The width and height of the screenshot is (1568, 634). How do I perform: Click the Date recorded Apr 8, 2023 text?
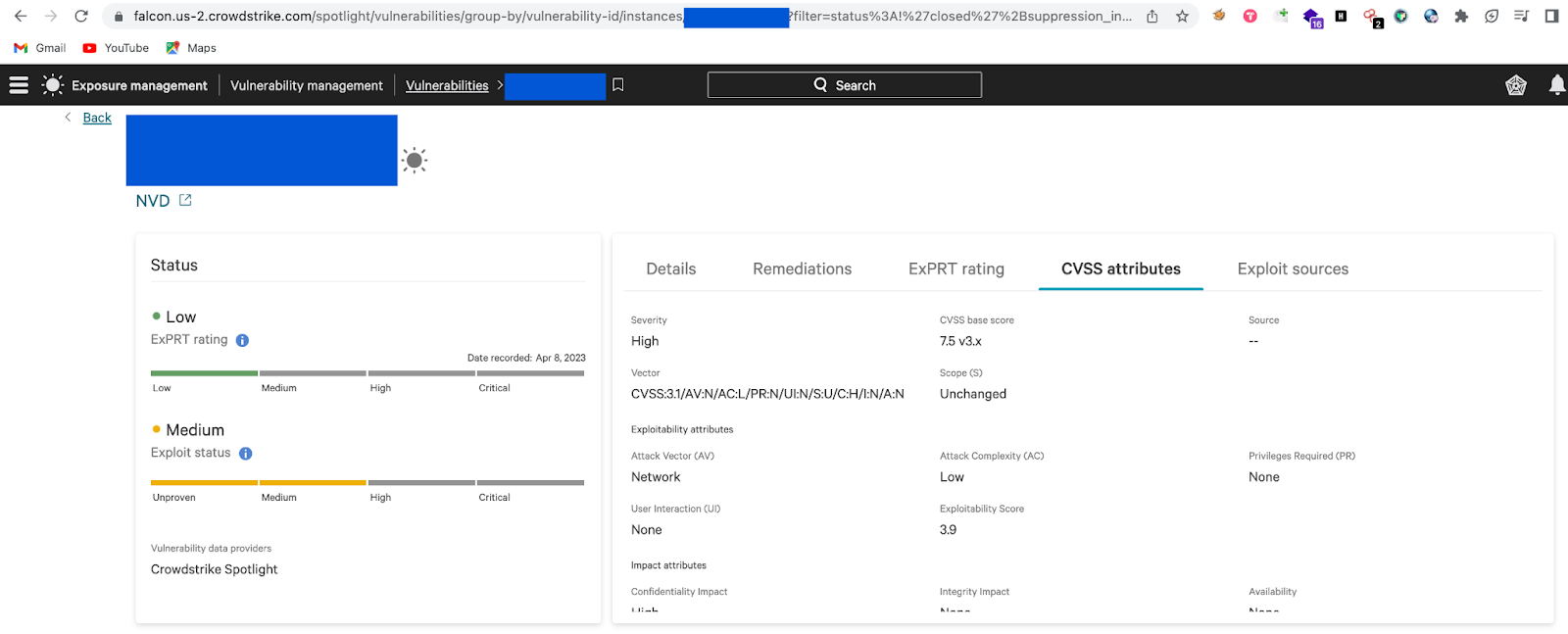tap(526, 358)
